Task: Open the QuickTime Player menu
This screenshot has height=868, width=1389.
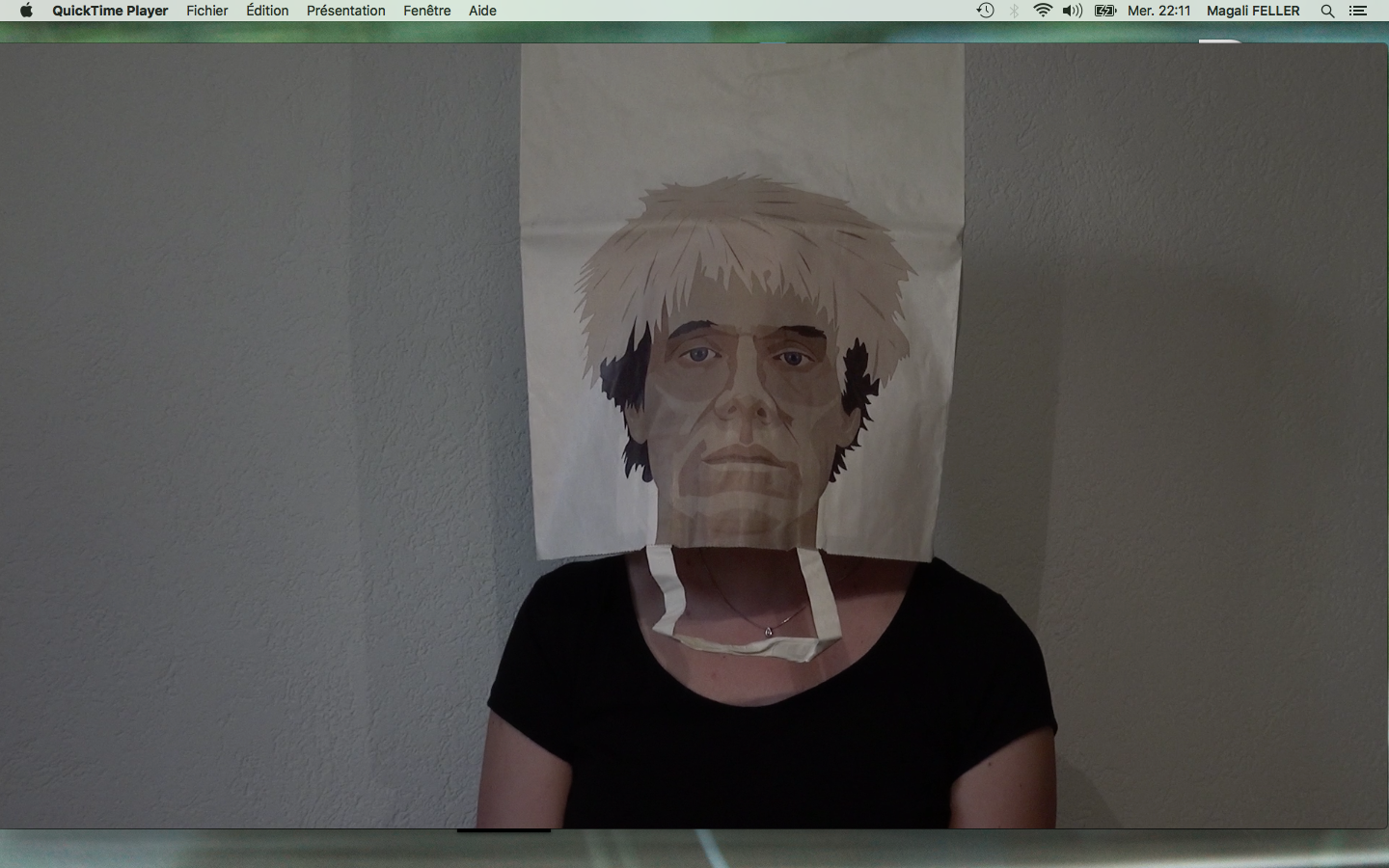Action: tap(110, 11)
